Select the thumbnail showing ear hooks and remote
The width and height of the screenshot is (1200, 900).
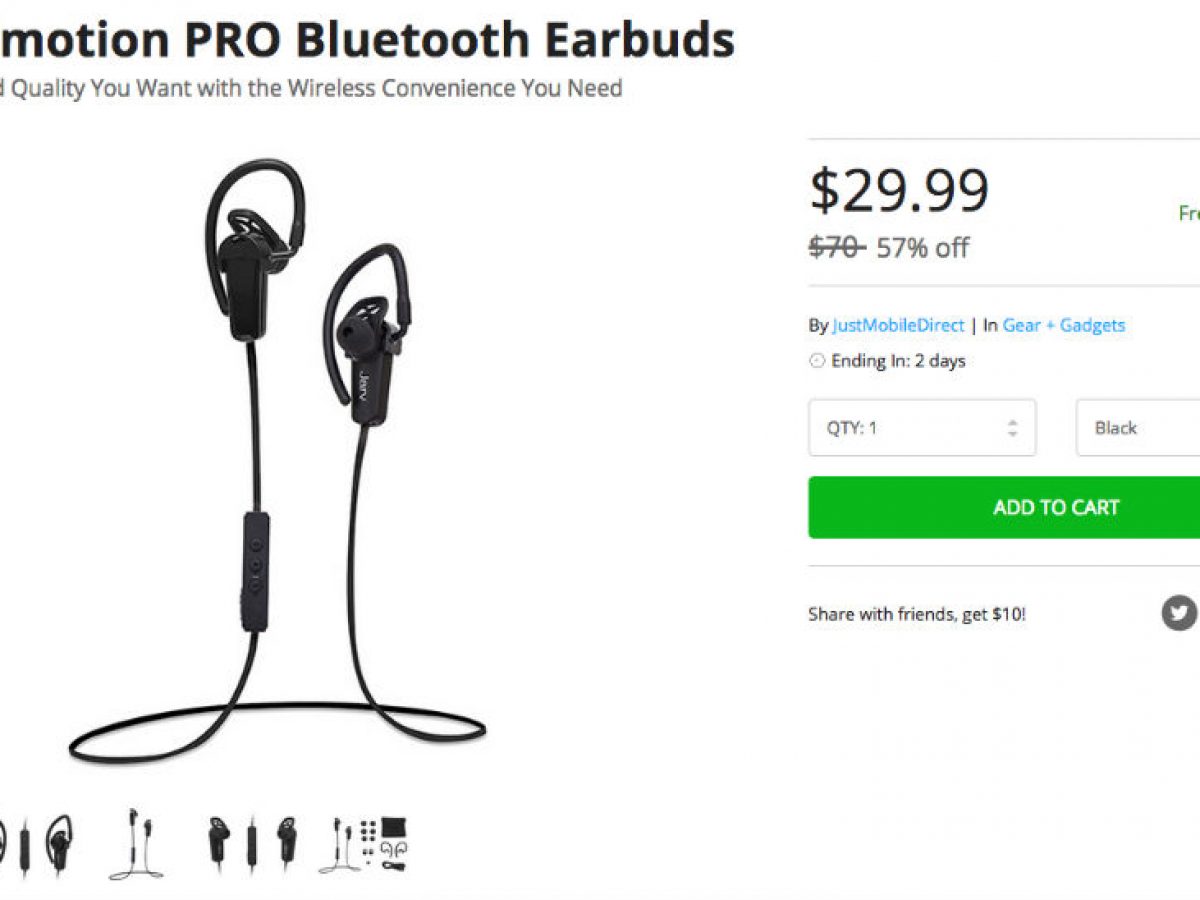(x=36, y=845)
